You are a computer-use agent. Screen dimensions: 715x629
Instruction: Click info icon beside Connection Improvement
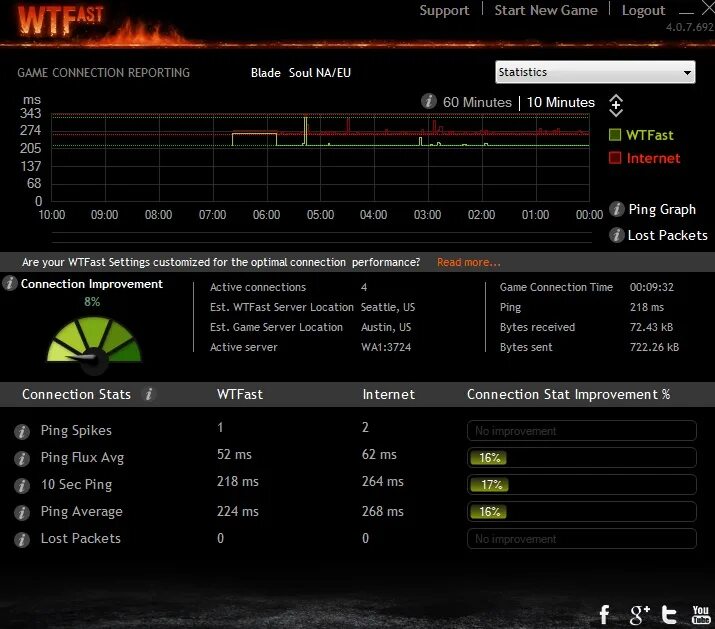10,283
